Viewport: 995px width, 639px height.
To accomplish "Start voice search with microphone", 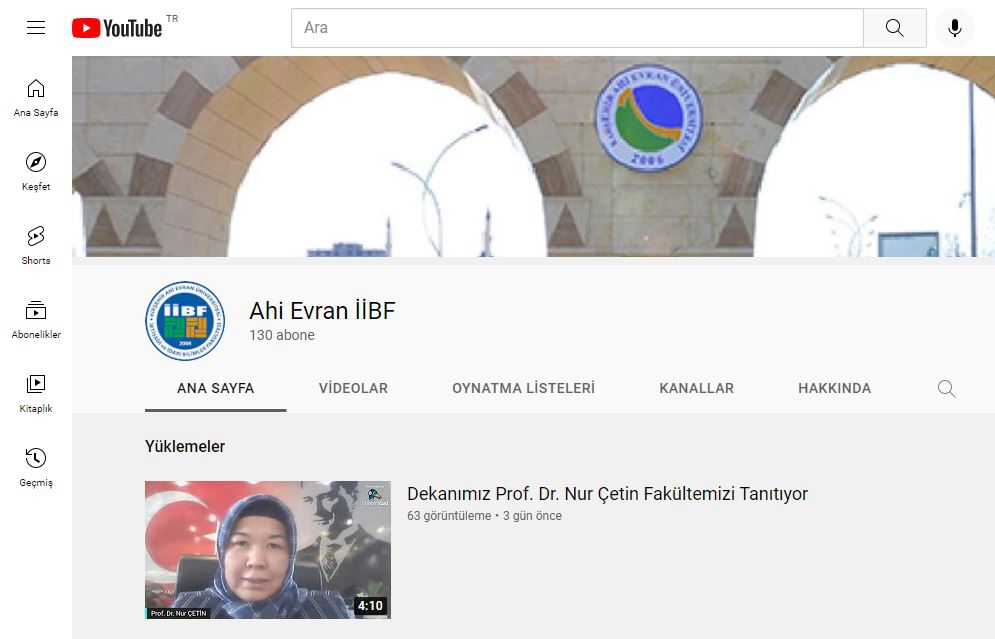I will pyautogui.click(x=954, y=28).
